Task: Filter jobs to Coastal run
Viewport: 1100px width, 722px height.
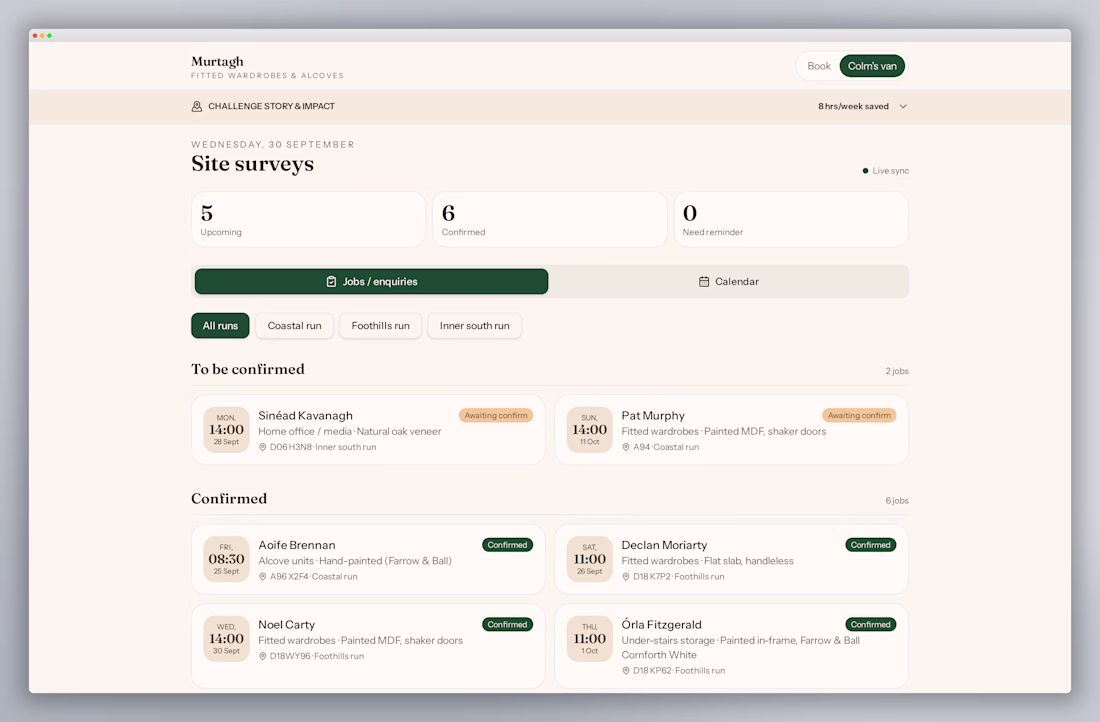Action: pyautogui.click(x=295, y=326)
